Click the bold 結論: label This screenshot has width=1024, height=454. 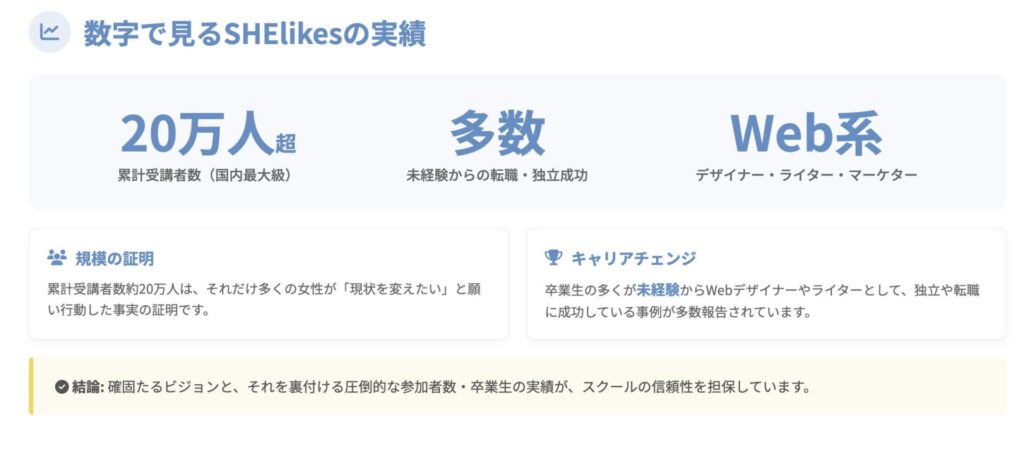pos(88,386)
